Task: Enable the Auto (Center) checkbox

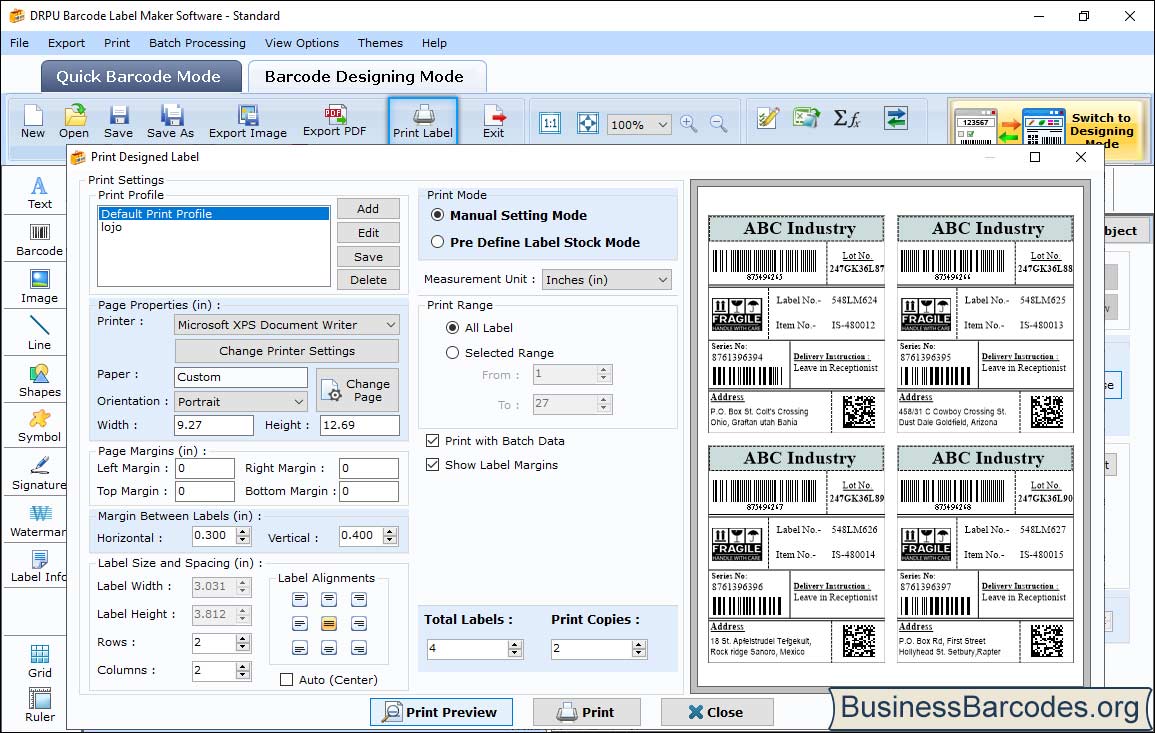Action: click(287, 680)
